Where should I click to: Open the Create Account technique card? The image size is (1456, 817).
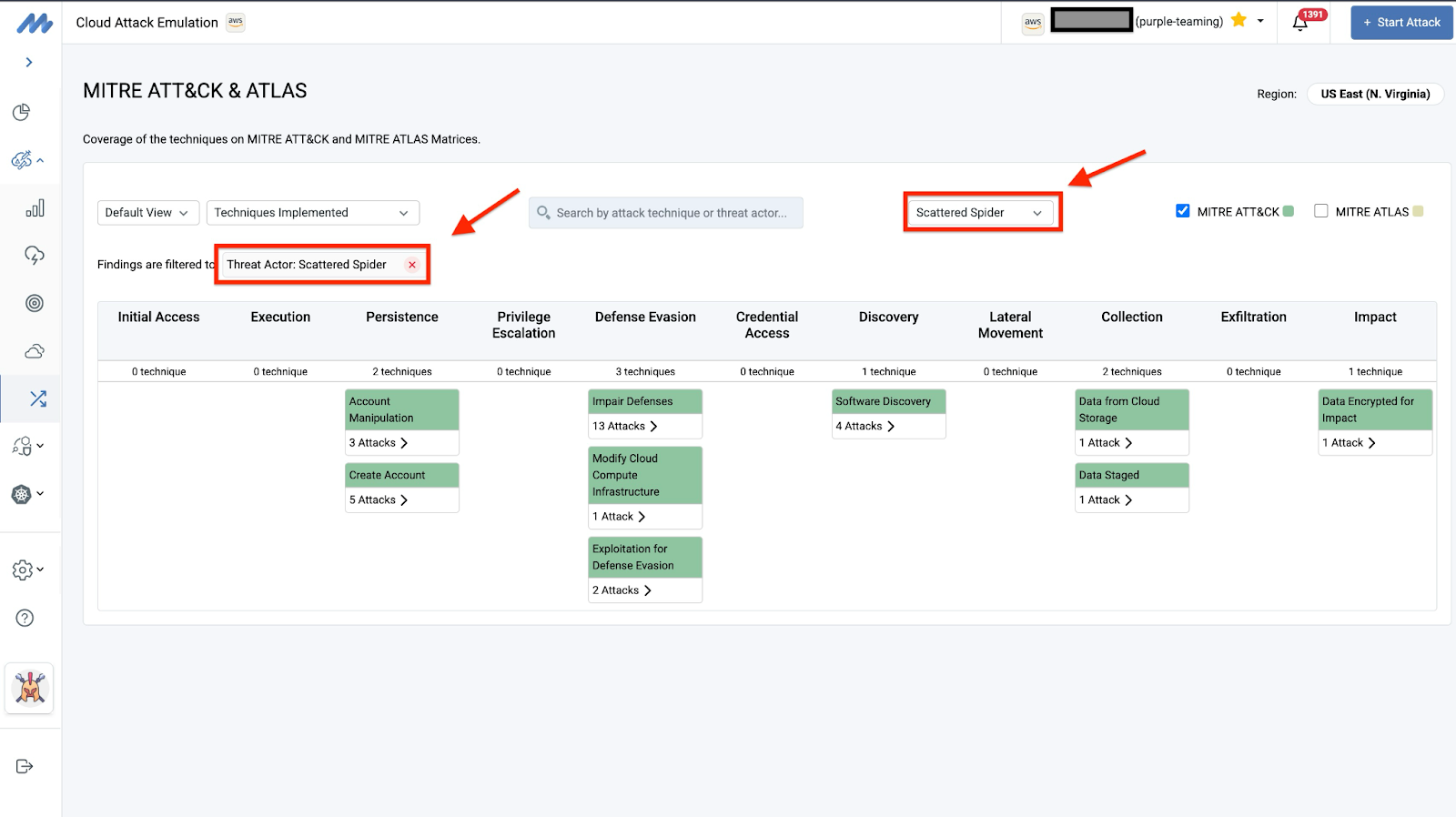(x=402, y=475)
